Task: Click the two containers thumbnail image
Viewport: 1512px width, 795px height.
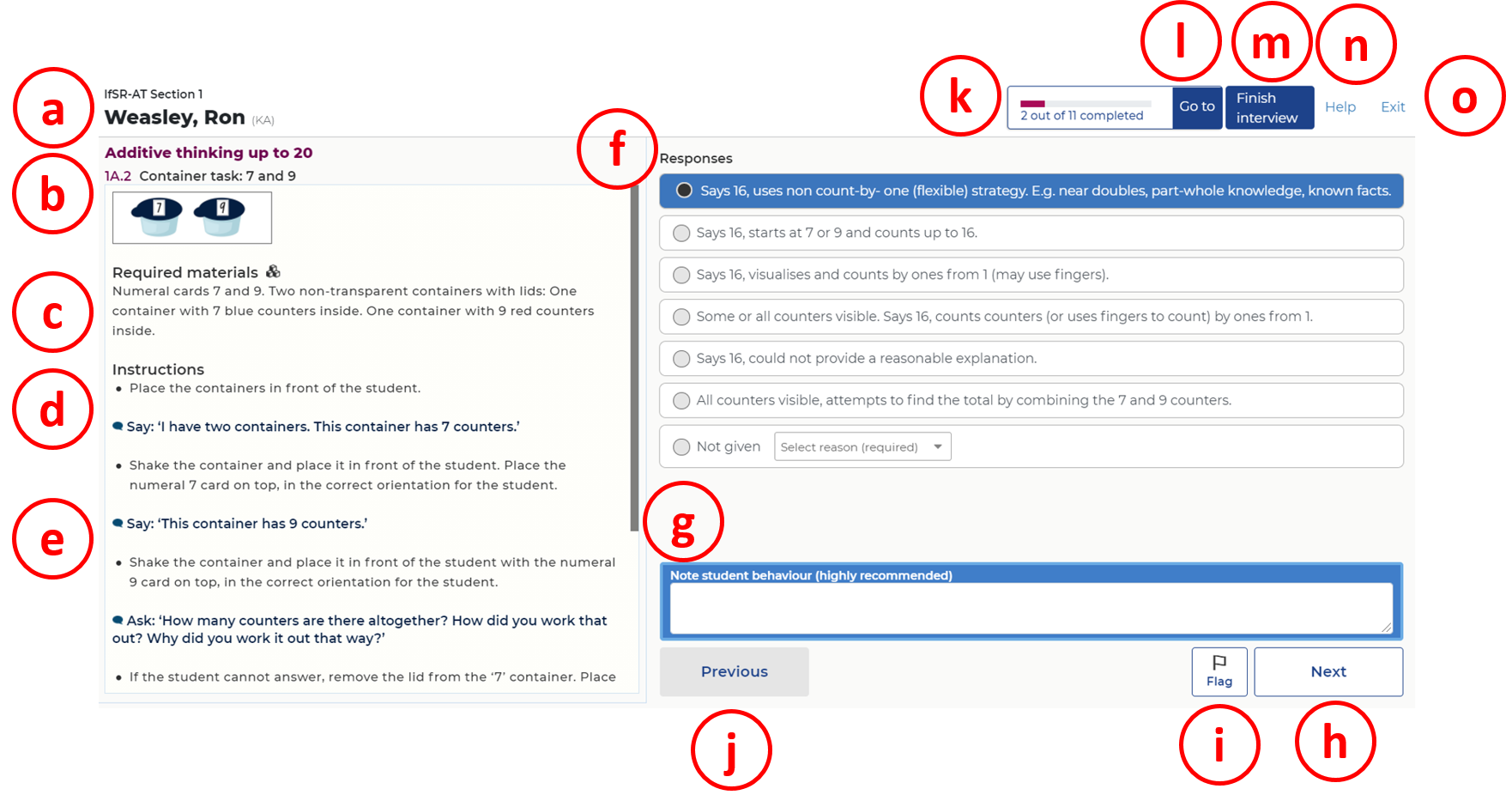Action: pyautogui.click(x=192, y=218)
